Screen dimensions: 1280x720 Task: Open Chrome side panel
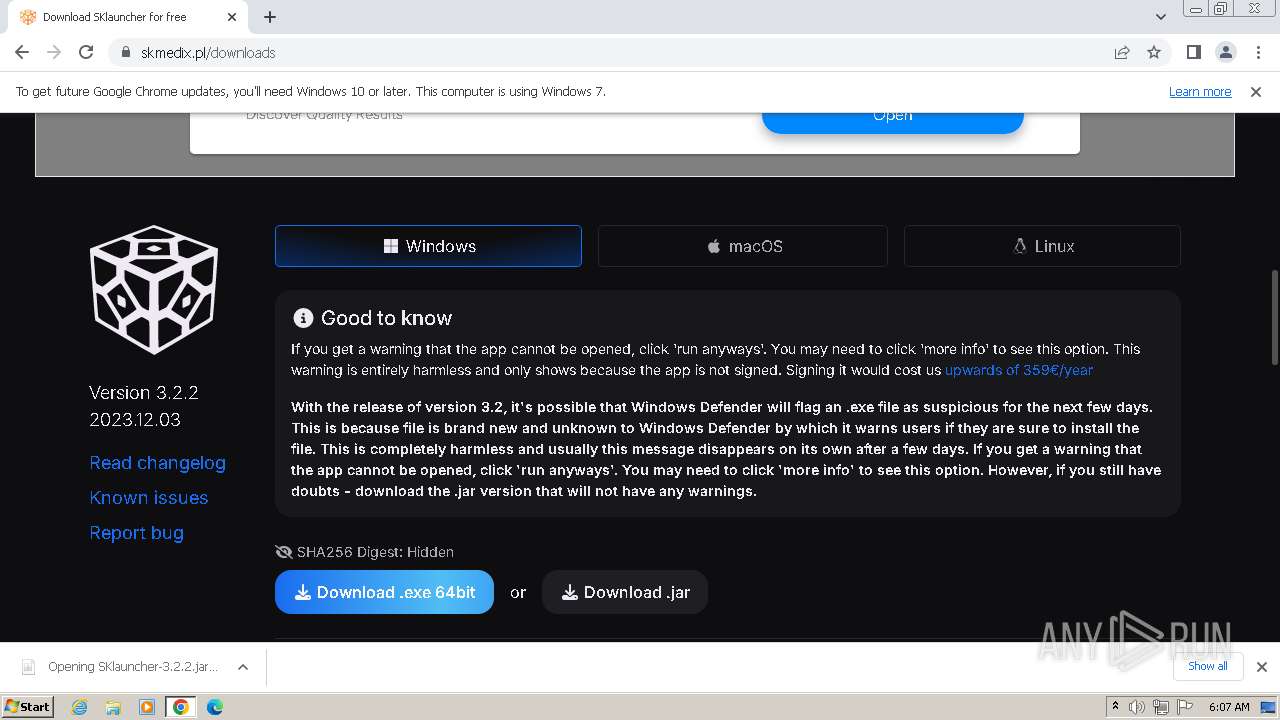tap(1193, 53)
